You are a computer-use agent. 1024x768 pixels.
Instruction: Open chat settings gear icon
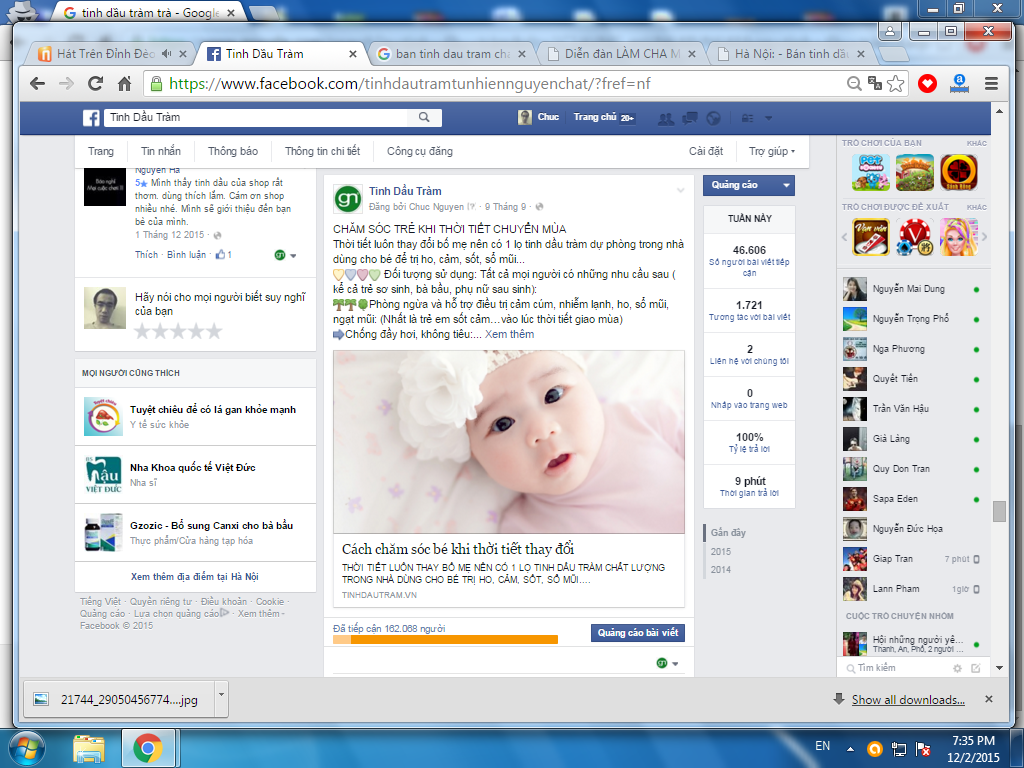tap(957, 668)
